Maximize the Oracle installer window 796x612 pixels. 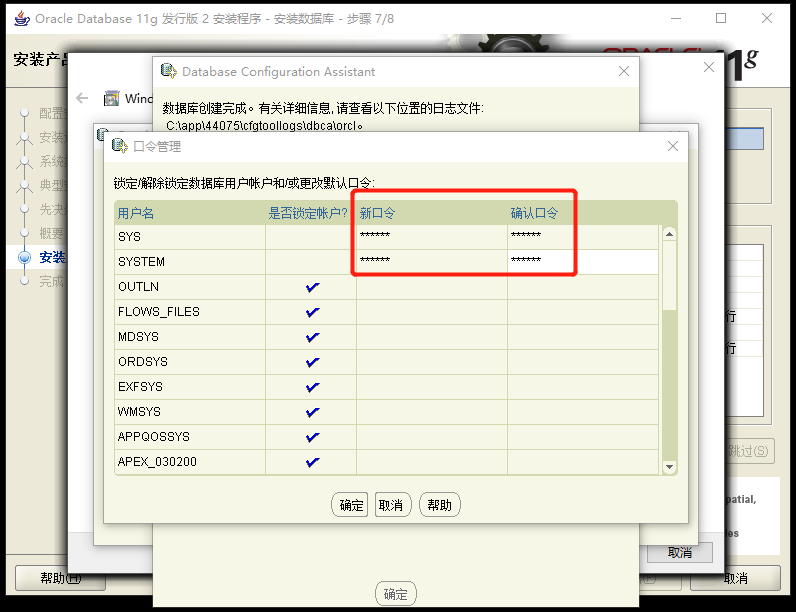pos(721,18)
